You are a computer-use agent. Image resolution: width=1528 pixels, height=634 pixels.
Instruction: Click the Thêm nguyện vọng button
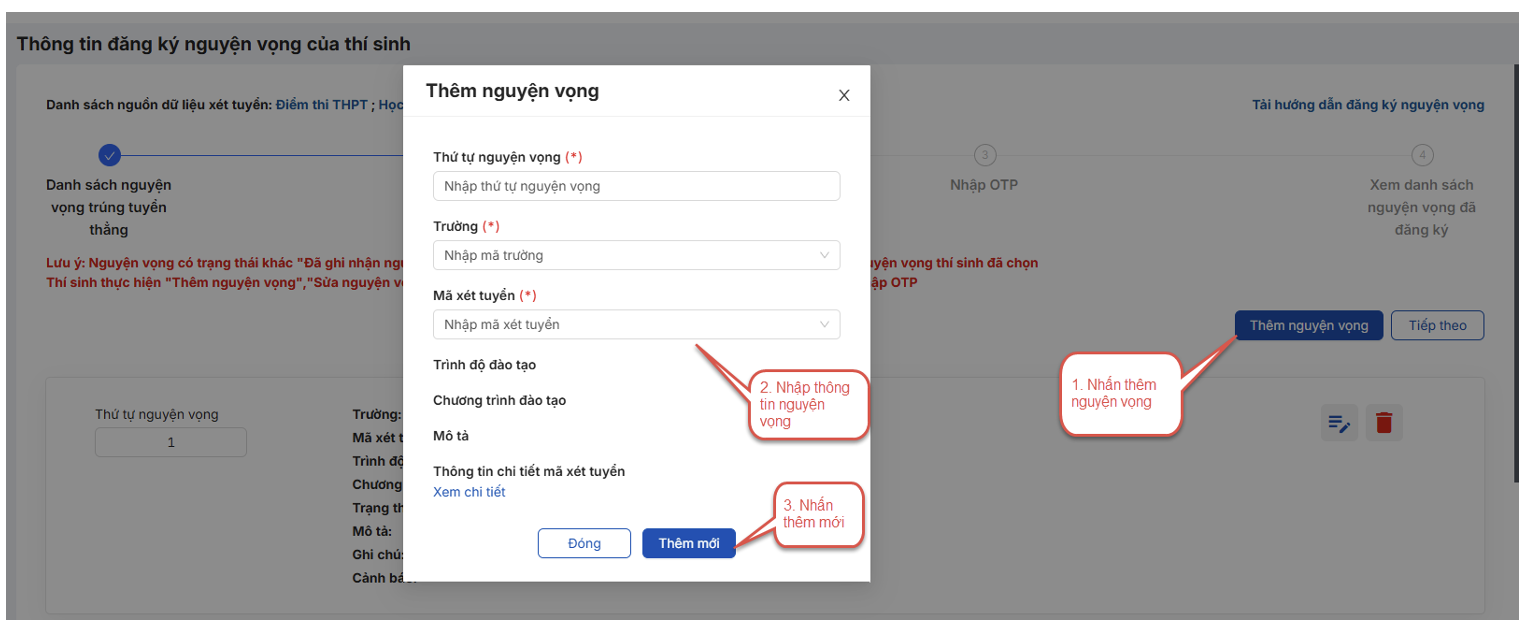click(1308, 325)
